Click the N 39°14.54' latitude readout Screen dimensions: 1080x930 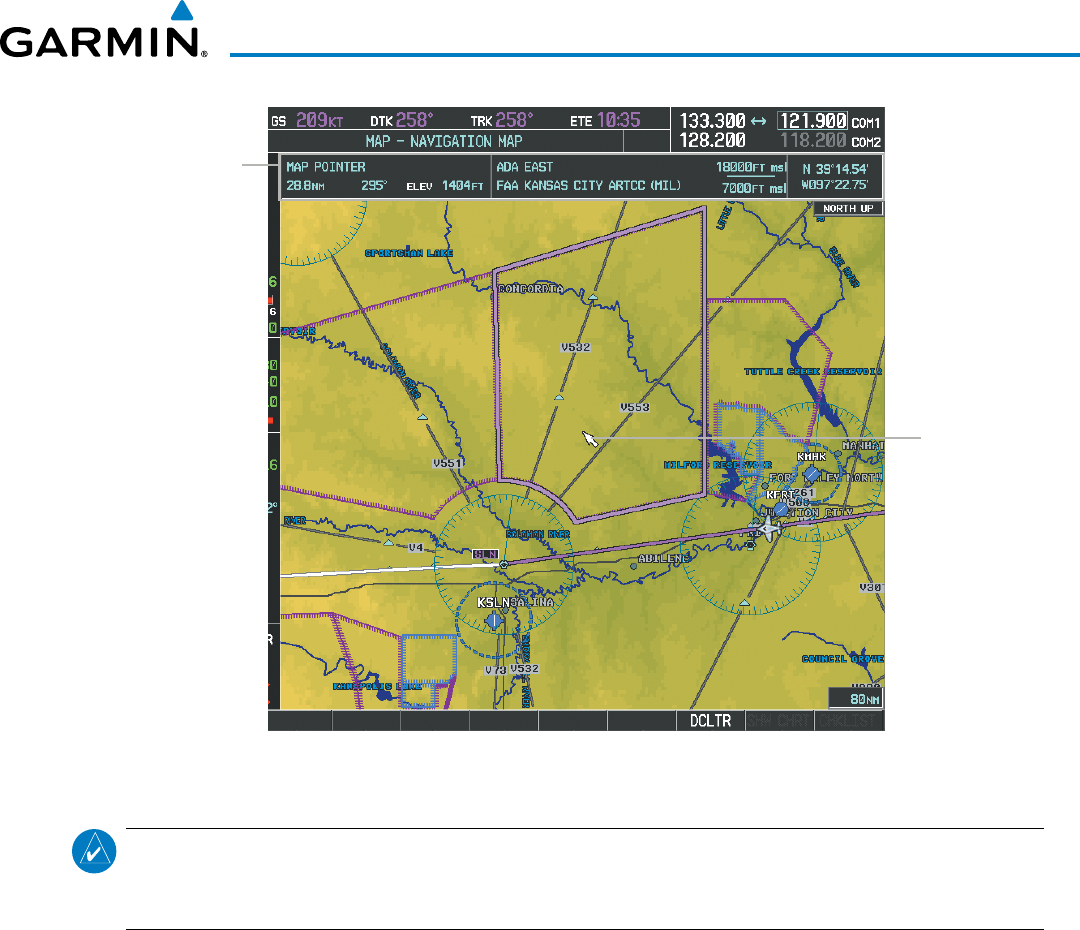[x=835, y=169]
